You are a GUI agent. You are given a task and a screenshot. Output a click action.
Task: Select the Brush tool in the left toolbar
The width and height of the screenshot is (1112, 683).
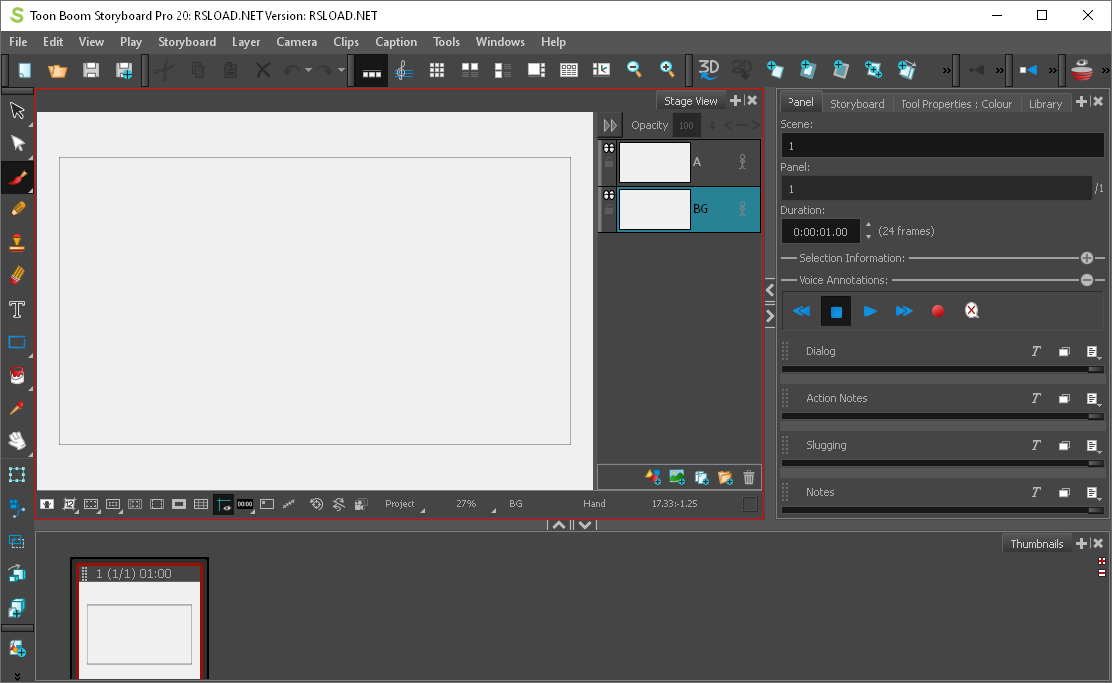tap(17, 176)
